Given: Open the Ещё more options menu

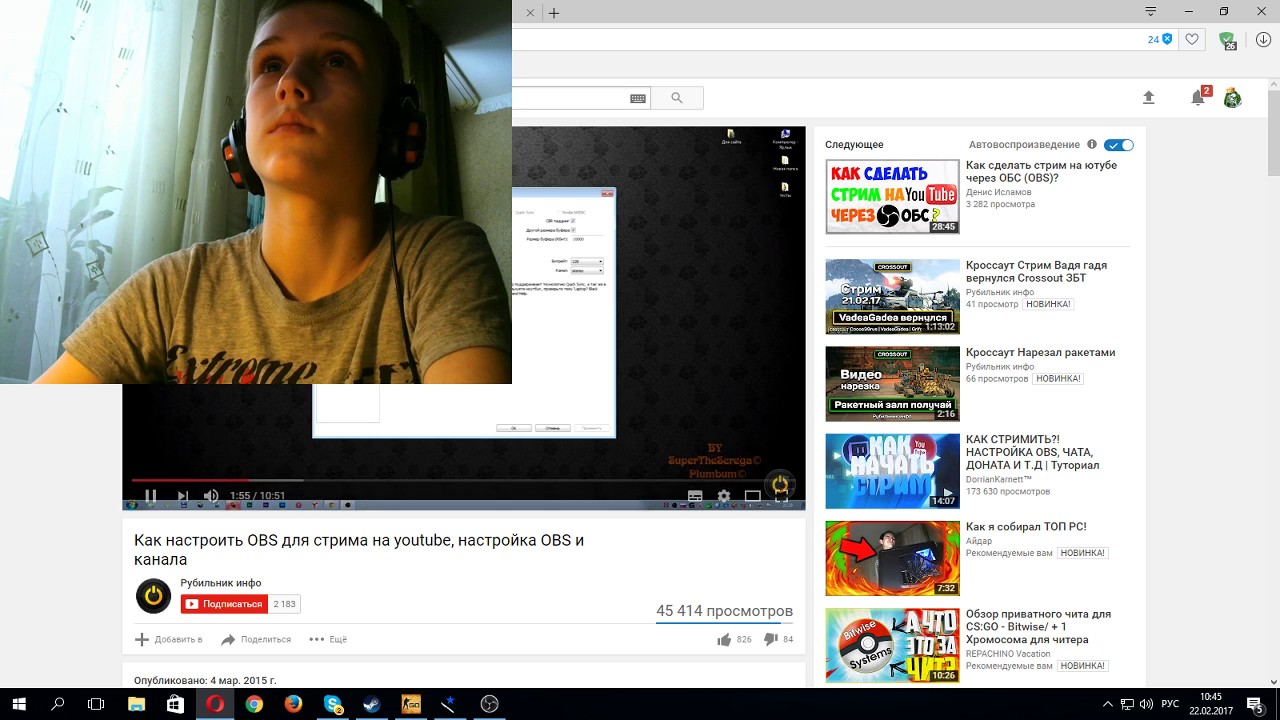Looking at the screenshot, I should click(x=328, y=640).
